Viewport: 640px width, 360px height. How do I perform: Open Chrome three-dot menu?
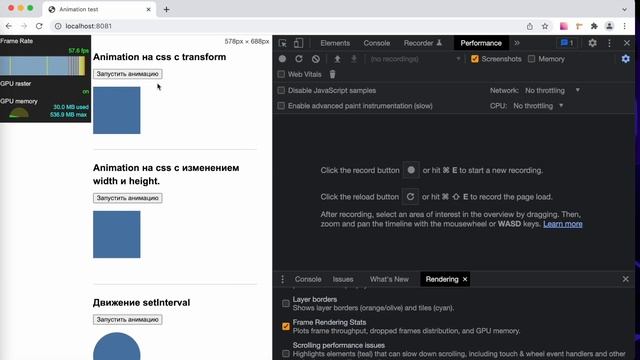tap(624, 26)
